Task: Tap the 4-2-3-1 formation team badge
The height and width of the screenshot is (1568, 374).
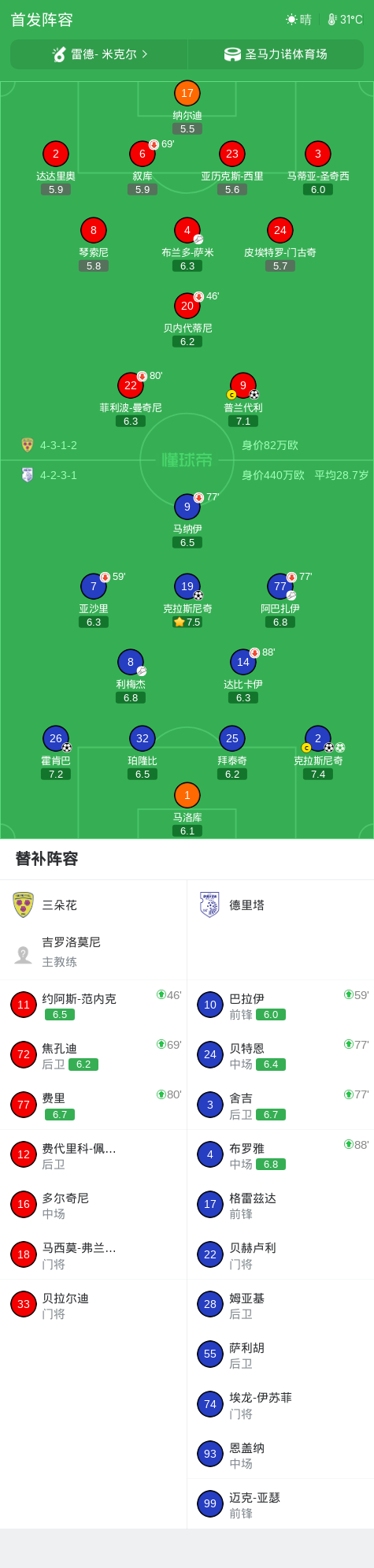Action: (28, 475)
